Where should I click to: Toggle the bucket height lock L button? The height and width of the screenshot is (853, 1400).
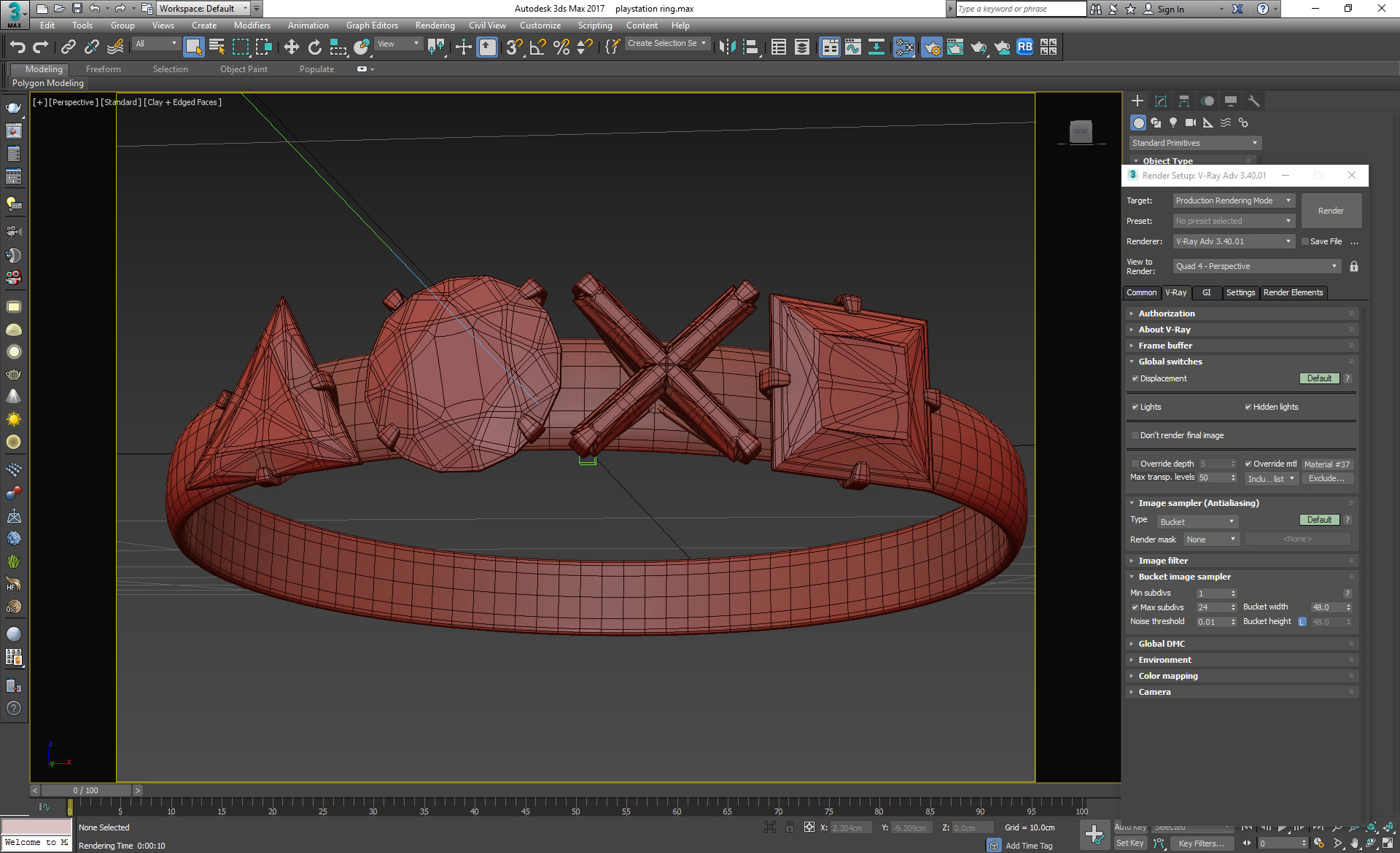(1302, 622)
